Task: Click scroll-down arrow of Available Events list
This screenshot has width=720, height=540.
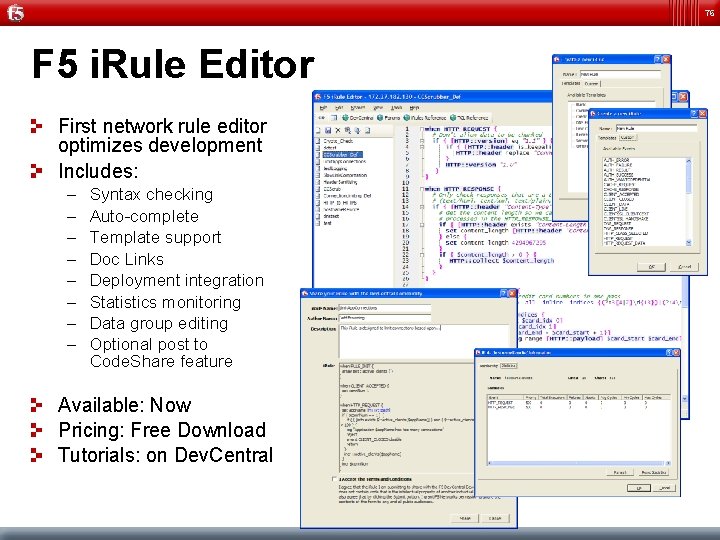Action: point(688,242)
